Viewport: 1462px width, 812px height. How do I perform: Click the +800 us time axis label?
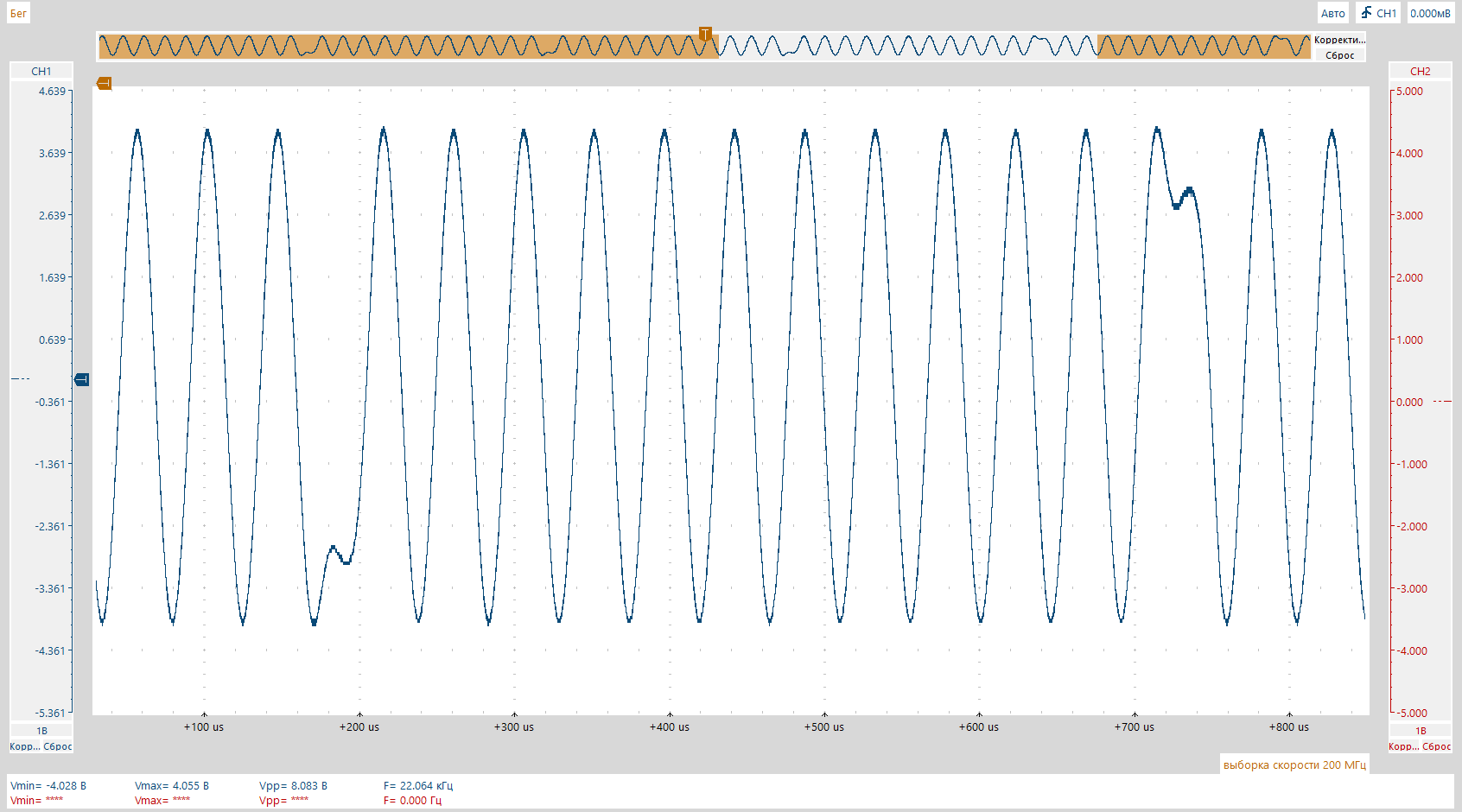(x=1289, y=726)
